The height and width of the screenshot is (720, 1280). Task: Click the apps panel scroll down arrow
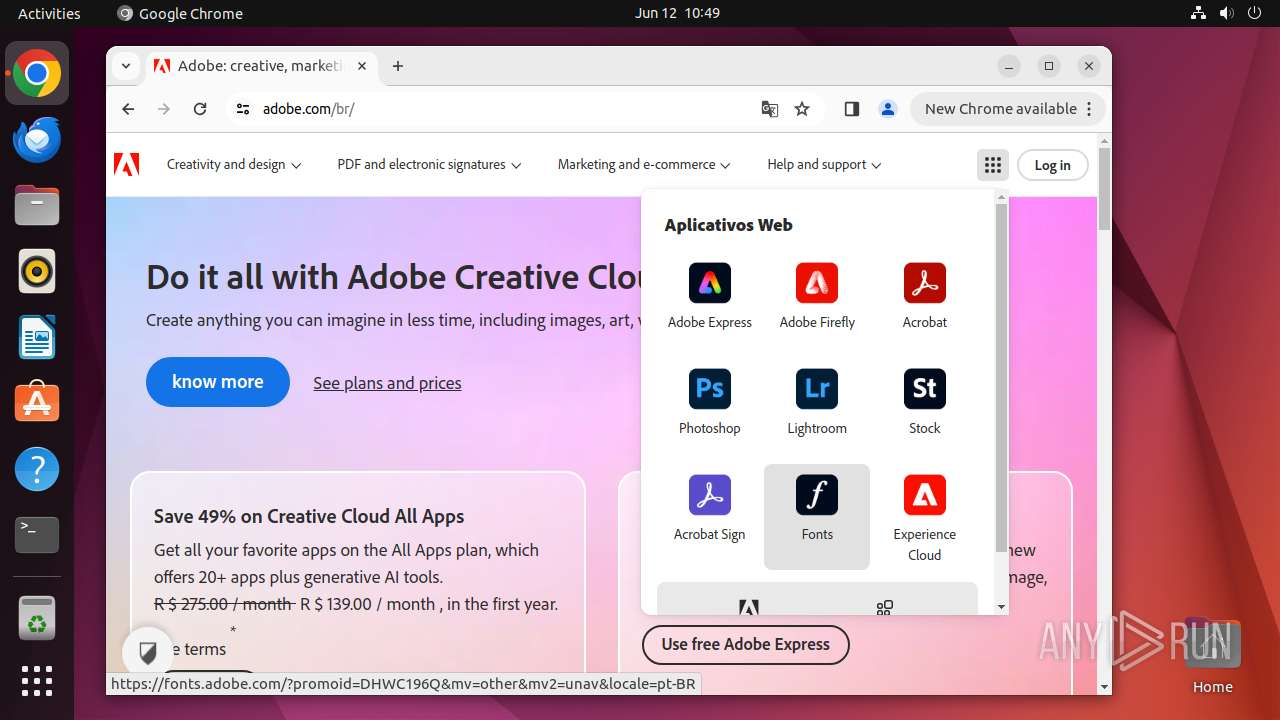(1001, 606)
